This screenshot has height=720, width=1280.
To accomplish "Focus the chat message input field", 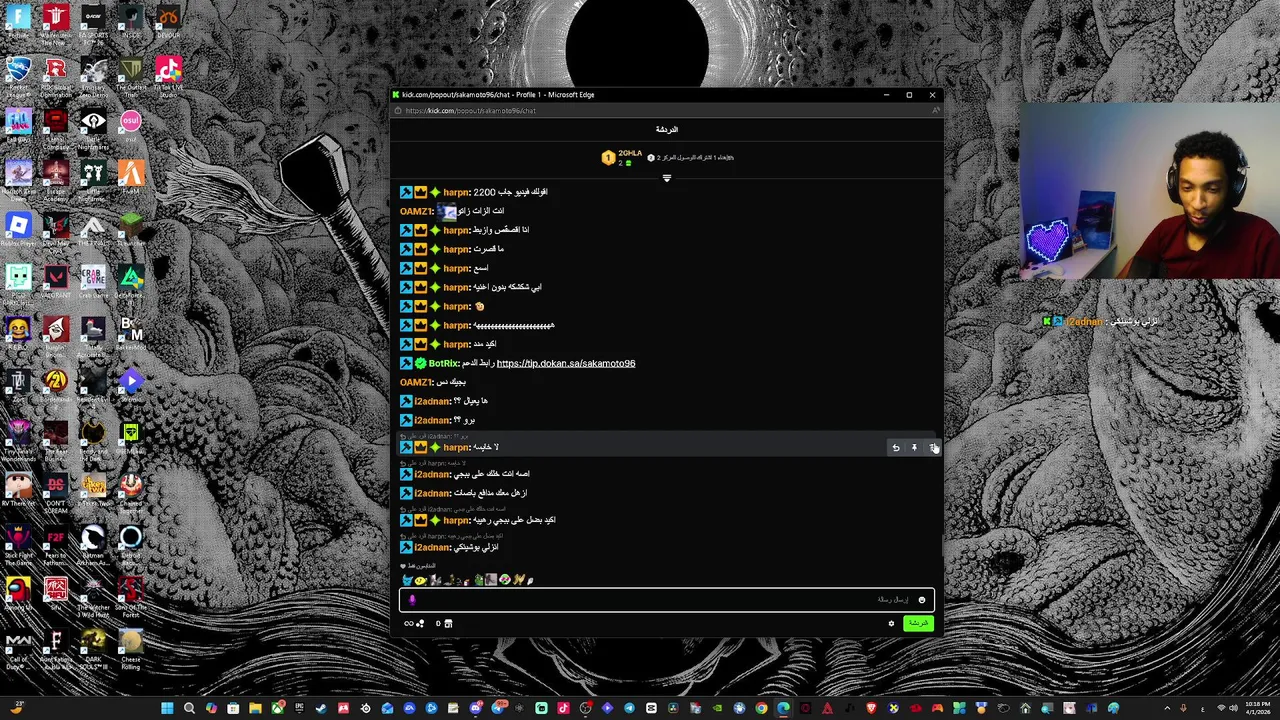I will coord(666,600).
